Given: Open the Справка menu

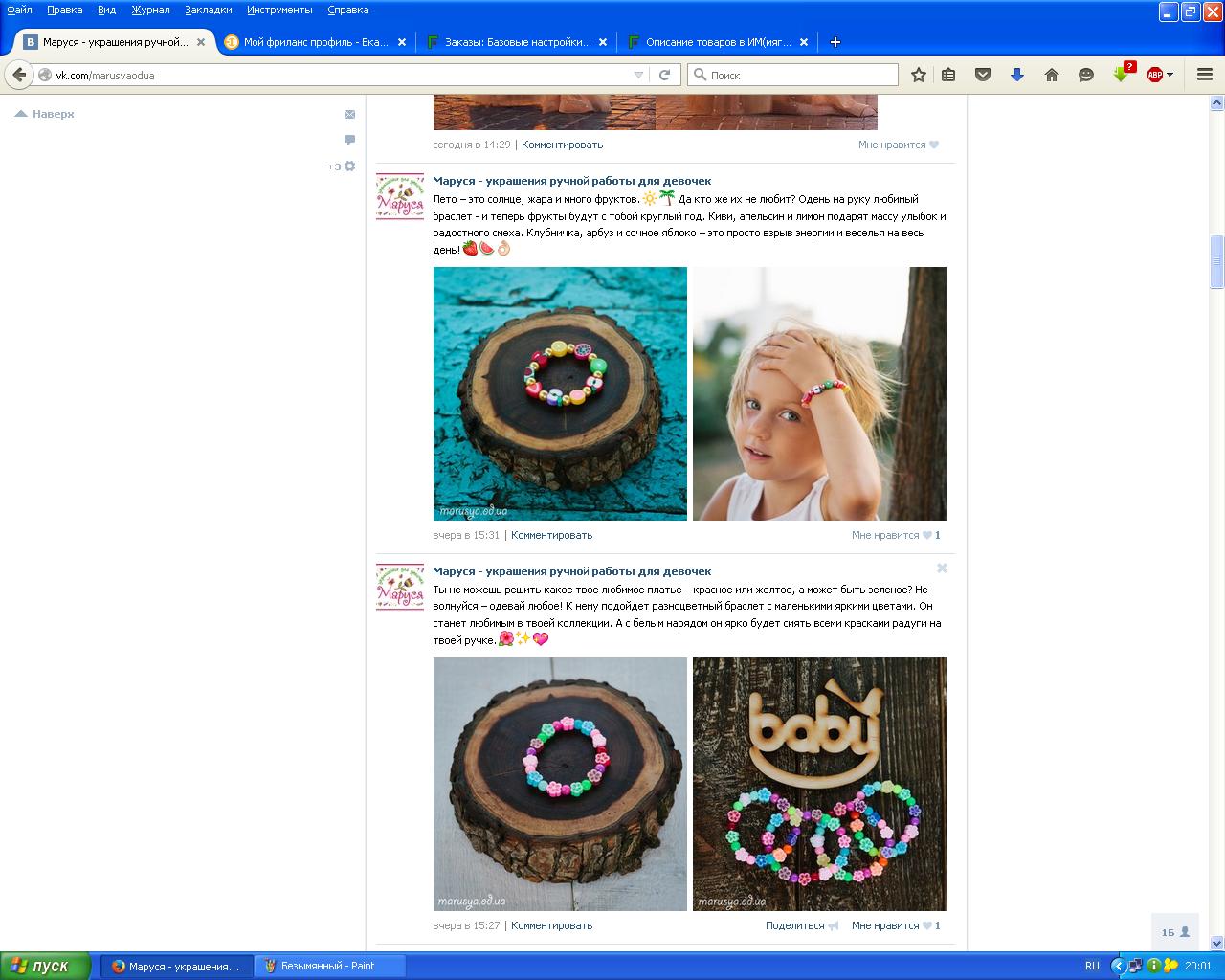Looking at the screenshot, I should pyautogui.click(x=347, y=10).
